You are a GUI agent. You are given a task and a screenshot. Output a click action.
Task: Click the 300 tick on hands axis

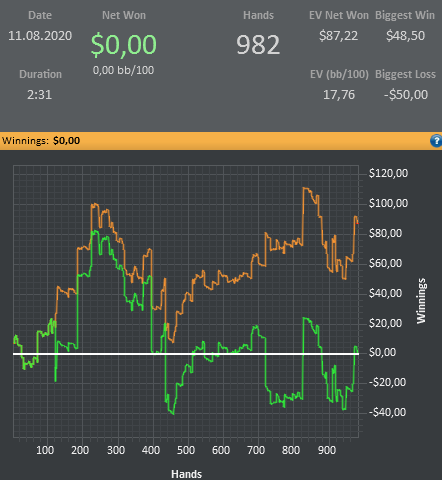coord(116,450)
